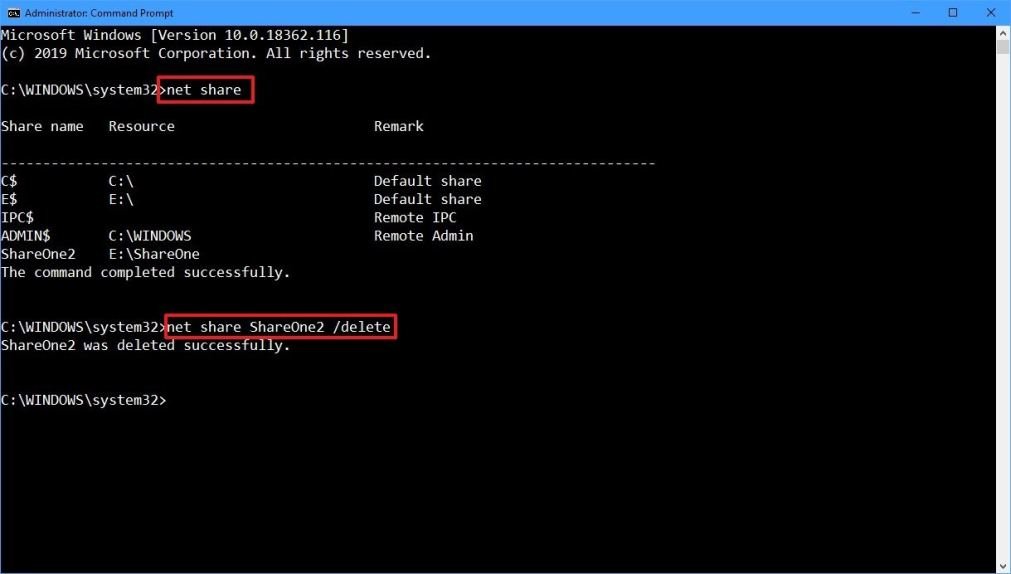Click the 'net share ShareOne2 /delete' command

coord(279,327)
